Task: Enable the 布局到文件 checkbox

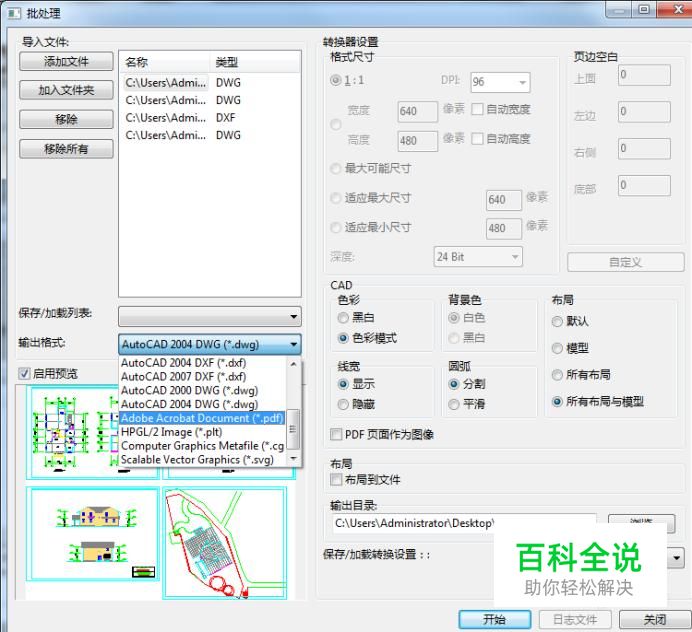Action: click(x=336, y=479)
